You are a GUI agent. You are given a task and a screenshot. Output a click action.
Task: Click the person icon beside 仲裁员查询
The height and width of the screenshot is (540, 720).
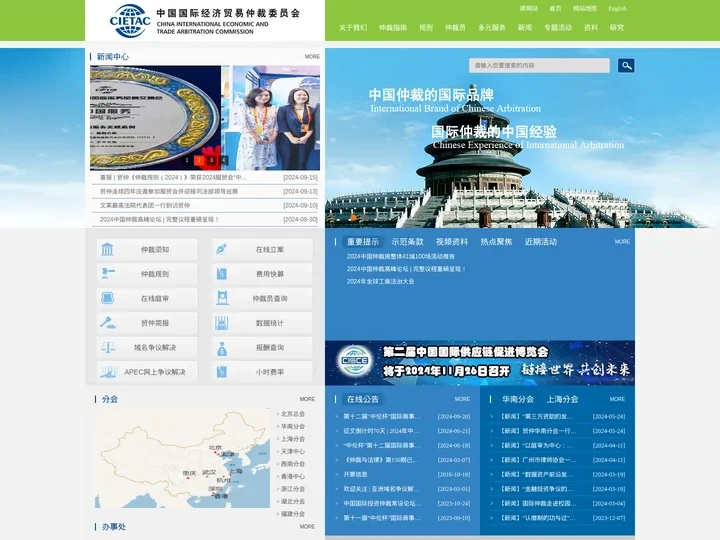[x=222, y=298]
